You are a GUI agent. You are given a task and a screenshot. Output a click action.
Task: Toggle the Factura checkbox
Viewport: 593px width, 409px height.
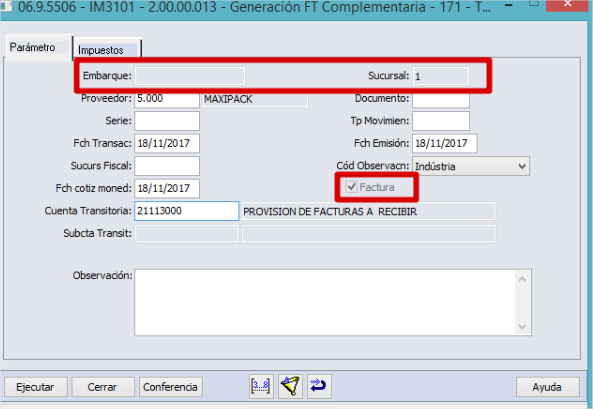point(351,187)
